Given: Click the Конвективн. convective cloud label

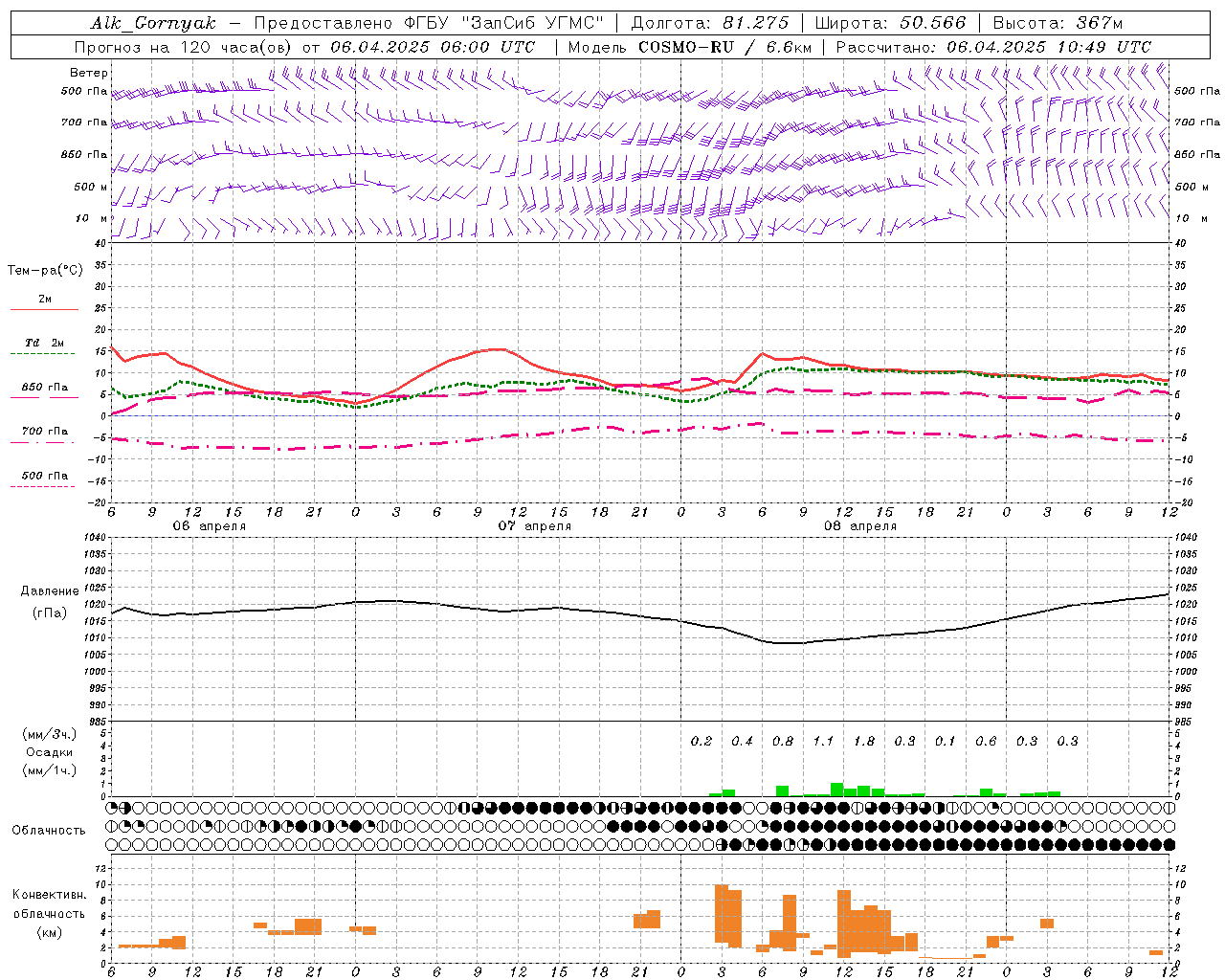Looking at the screenshot, I should 50,895.
